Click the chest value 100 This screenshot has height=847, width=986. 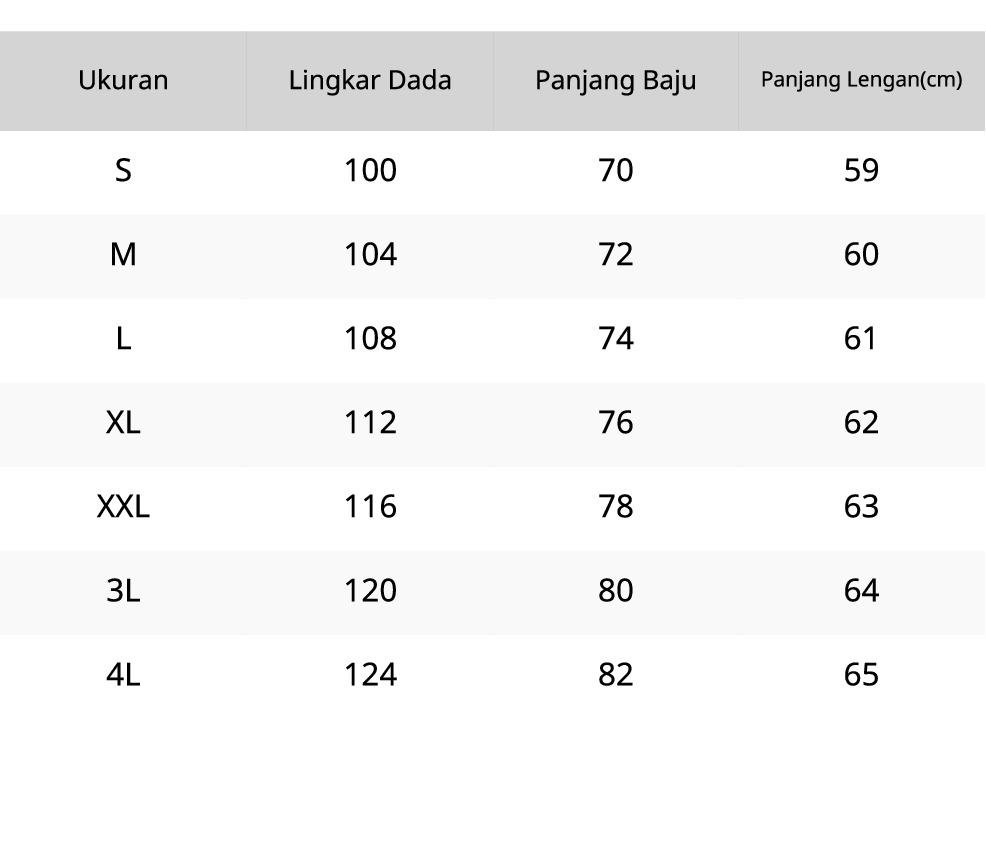click(370, 171)
